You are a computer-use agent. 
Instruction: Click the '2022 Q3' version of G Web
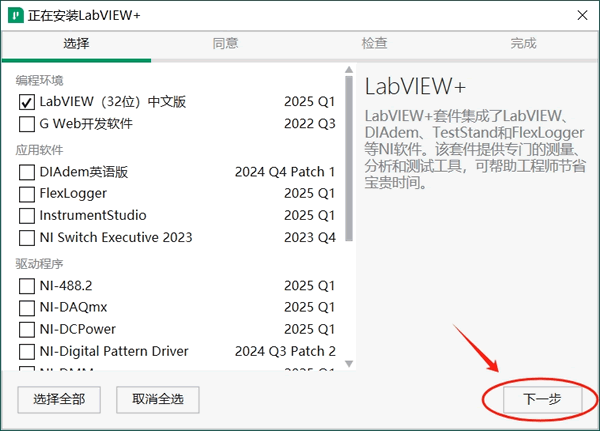click(310, 124)
